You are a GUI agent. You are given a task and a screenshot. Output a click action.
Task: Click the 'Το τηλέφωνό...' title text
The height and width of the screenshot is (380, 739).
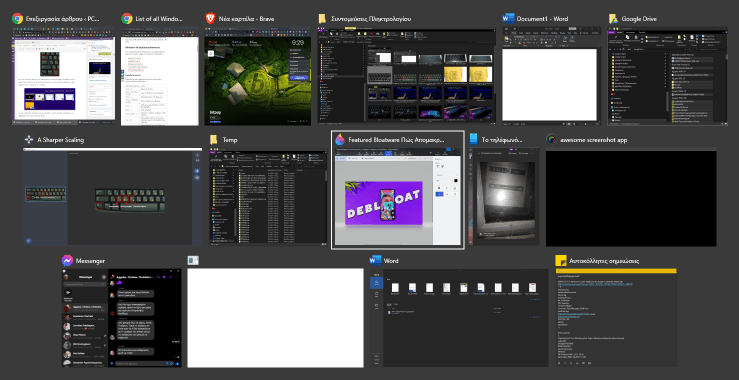click(x=501, y=140)
